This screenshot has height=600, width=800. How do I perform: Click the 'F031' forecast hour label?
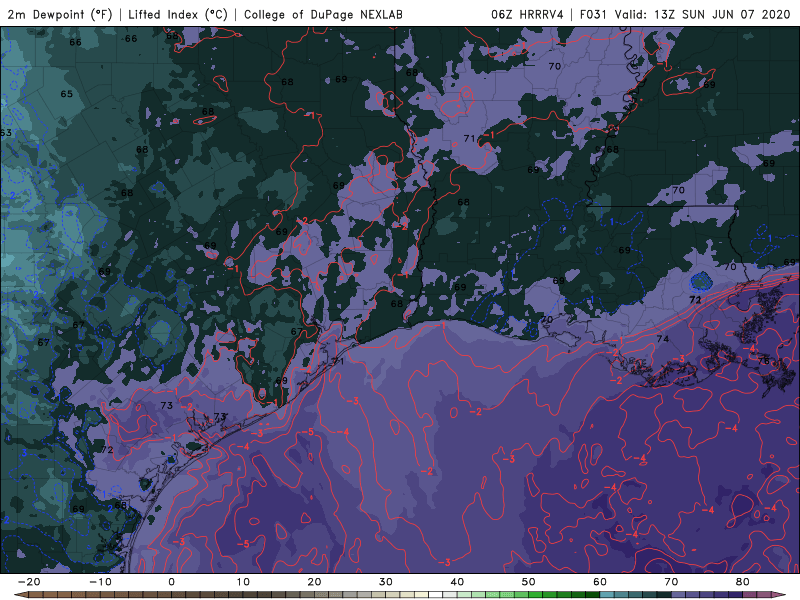[x=593, y=14]
